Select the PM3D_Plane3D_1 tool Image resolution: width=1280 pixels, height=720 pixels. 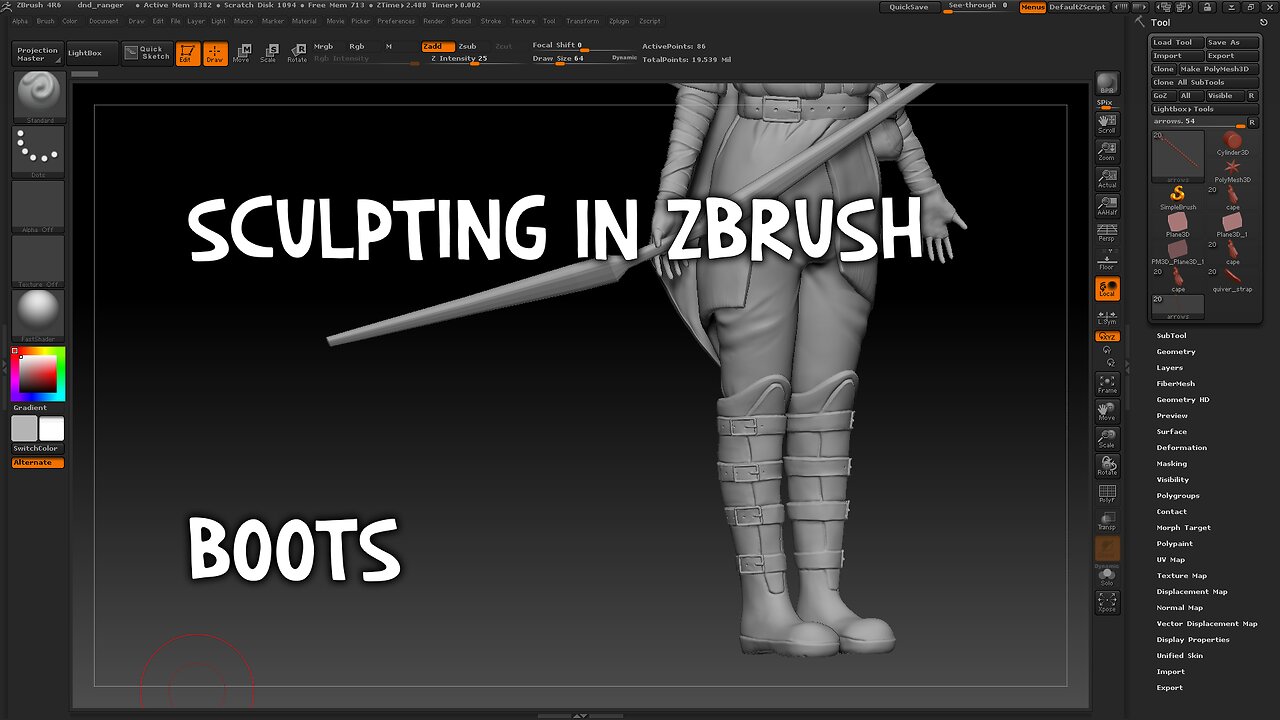tap(1178, 251)
